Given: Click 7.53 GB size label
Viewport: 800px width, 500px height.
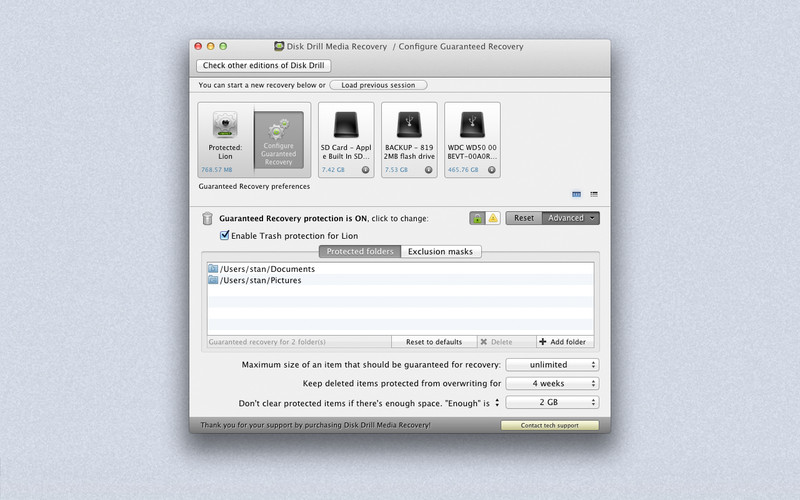Looking at the screenshot, I should tap(396, 169).
